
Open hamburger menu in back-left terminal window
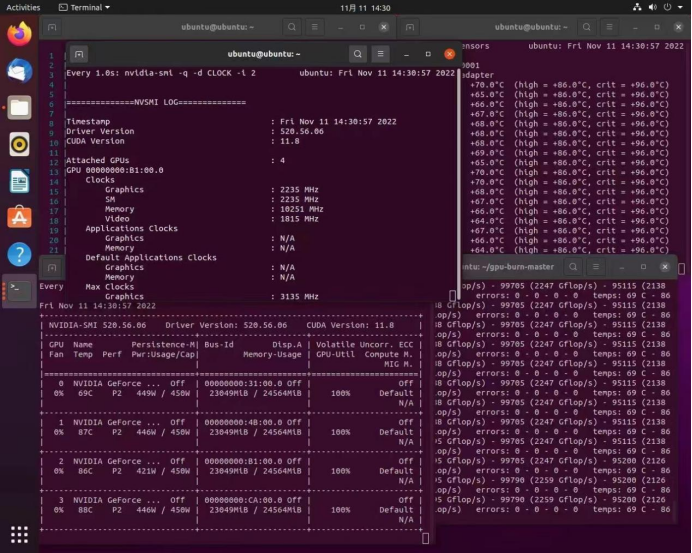pos(315,27)
